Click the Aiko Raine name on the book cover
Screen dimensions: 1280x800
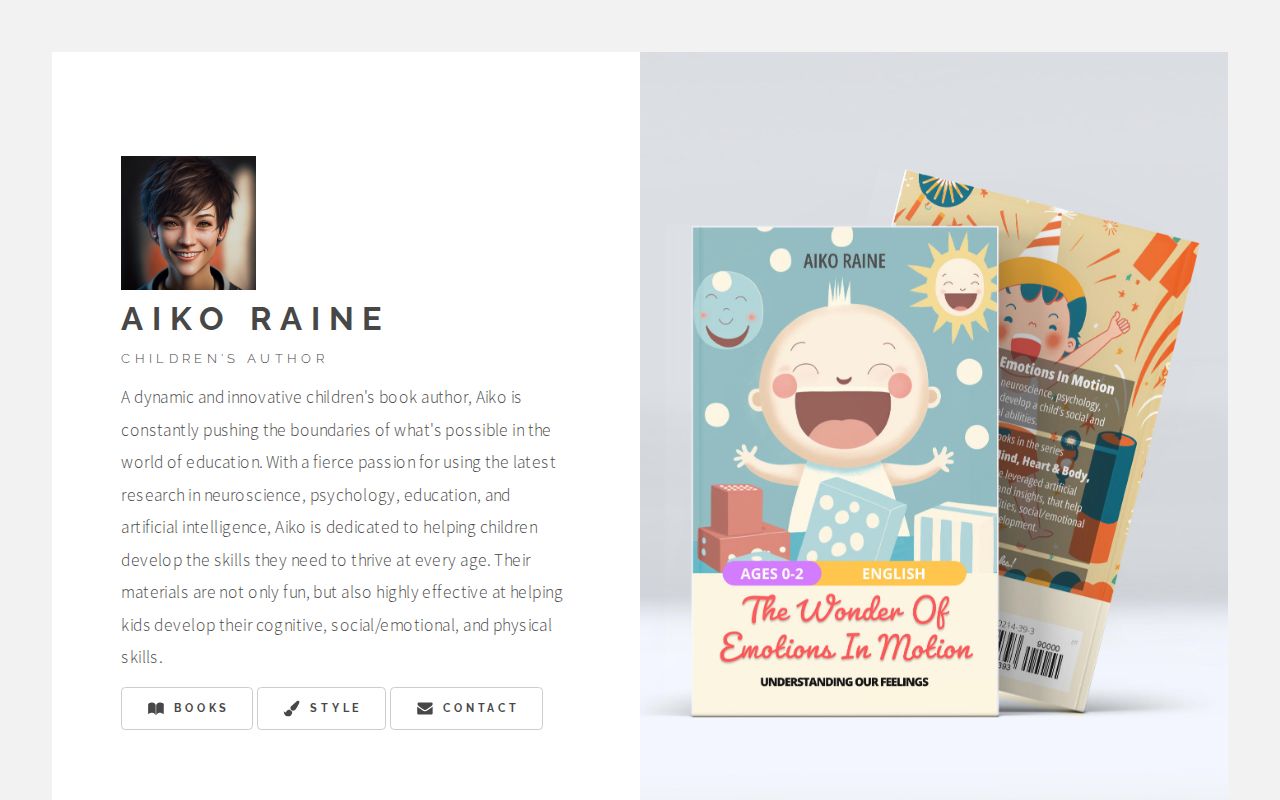click(844, 261)
